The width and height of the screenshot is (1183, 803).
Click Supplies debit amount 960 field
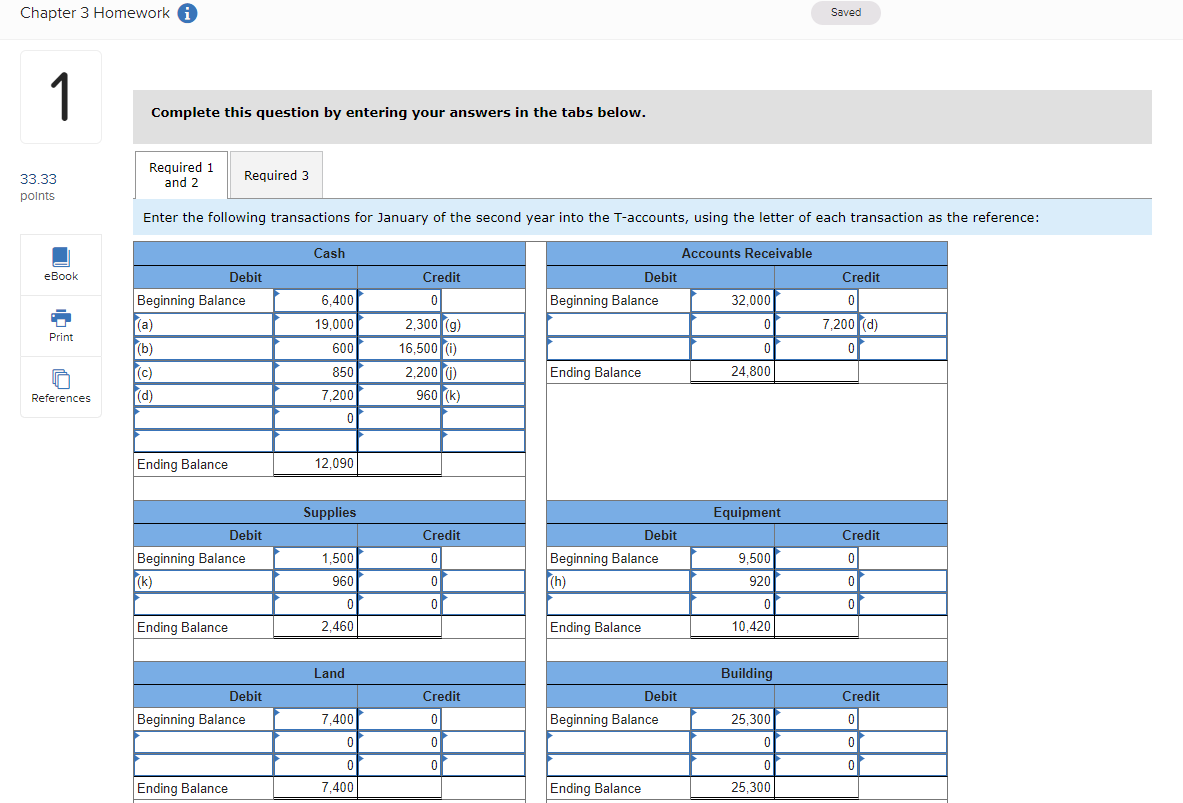point(315,581)
